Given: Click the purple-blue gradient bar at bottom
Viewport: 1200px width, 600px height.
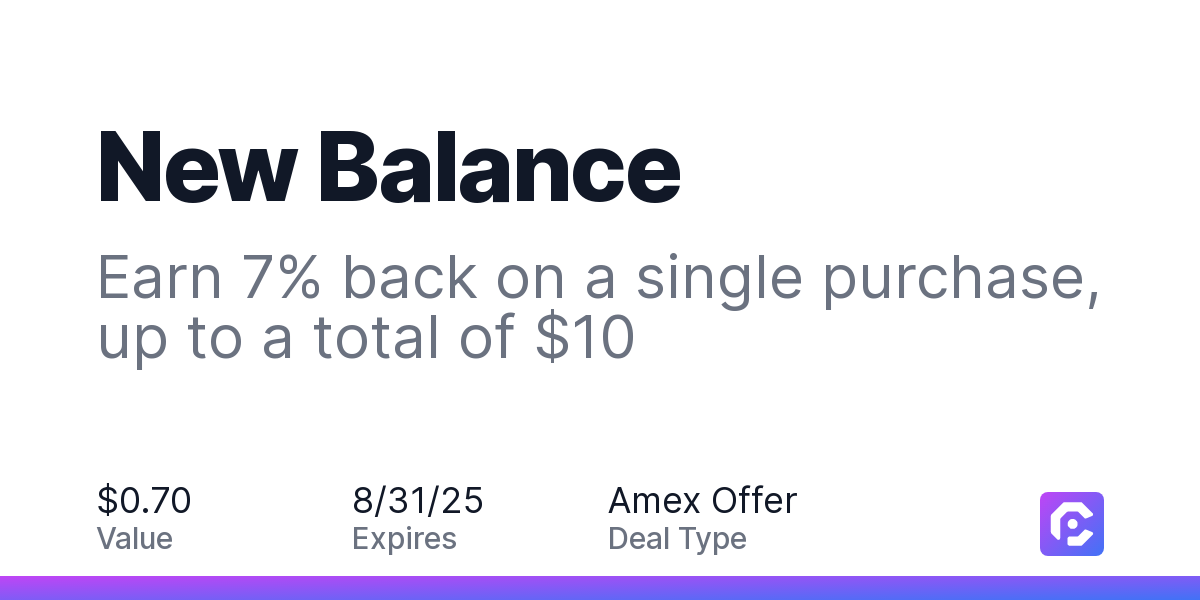Looking at the screenshot, I should coord(600,588).
